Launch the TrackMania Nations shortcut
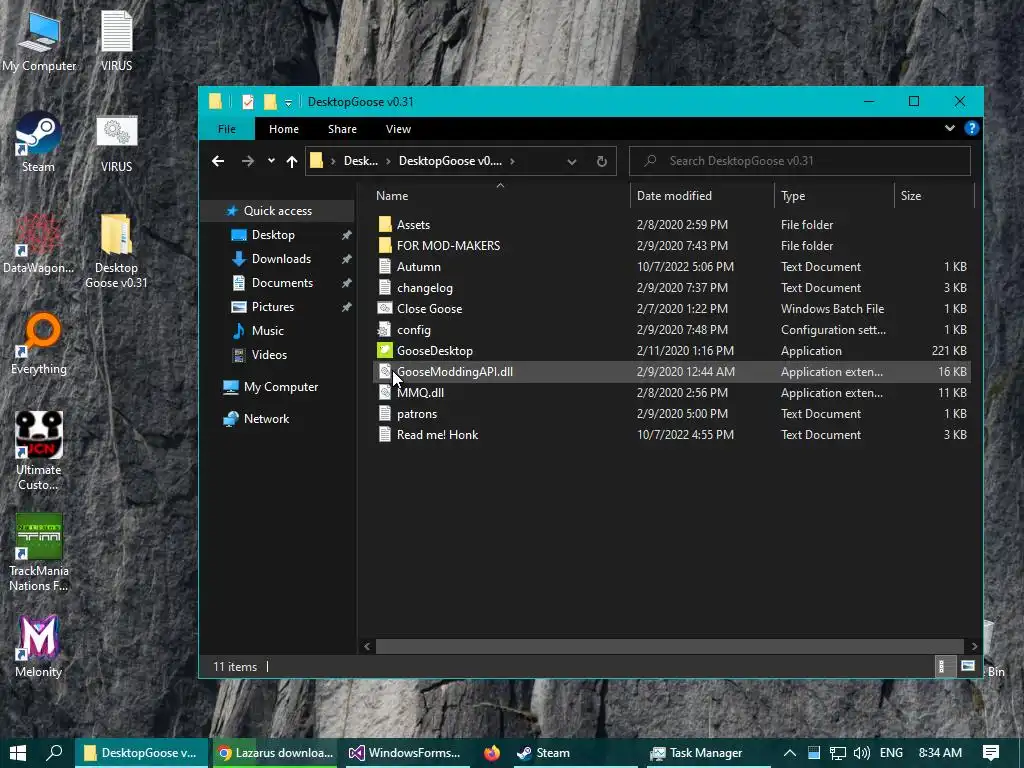The width and height of the screenshot is (1024, 768). click(38, 552)
